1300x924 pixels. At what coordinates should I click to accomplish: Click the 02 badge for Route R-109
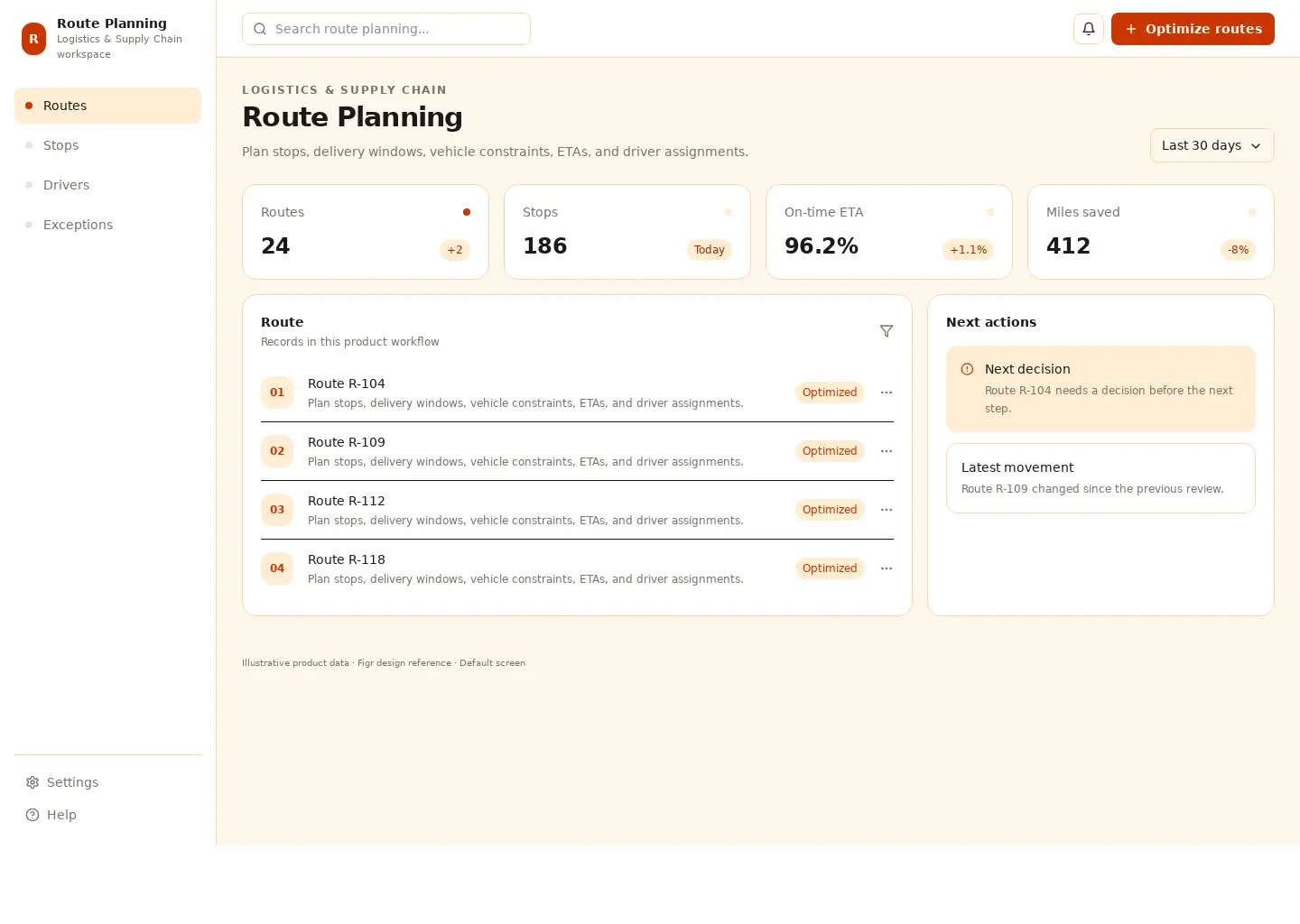click(x=277, y=451)
